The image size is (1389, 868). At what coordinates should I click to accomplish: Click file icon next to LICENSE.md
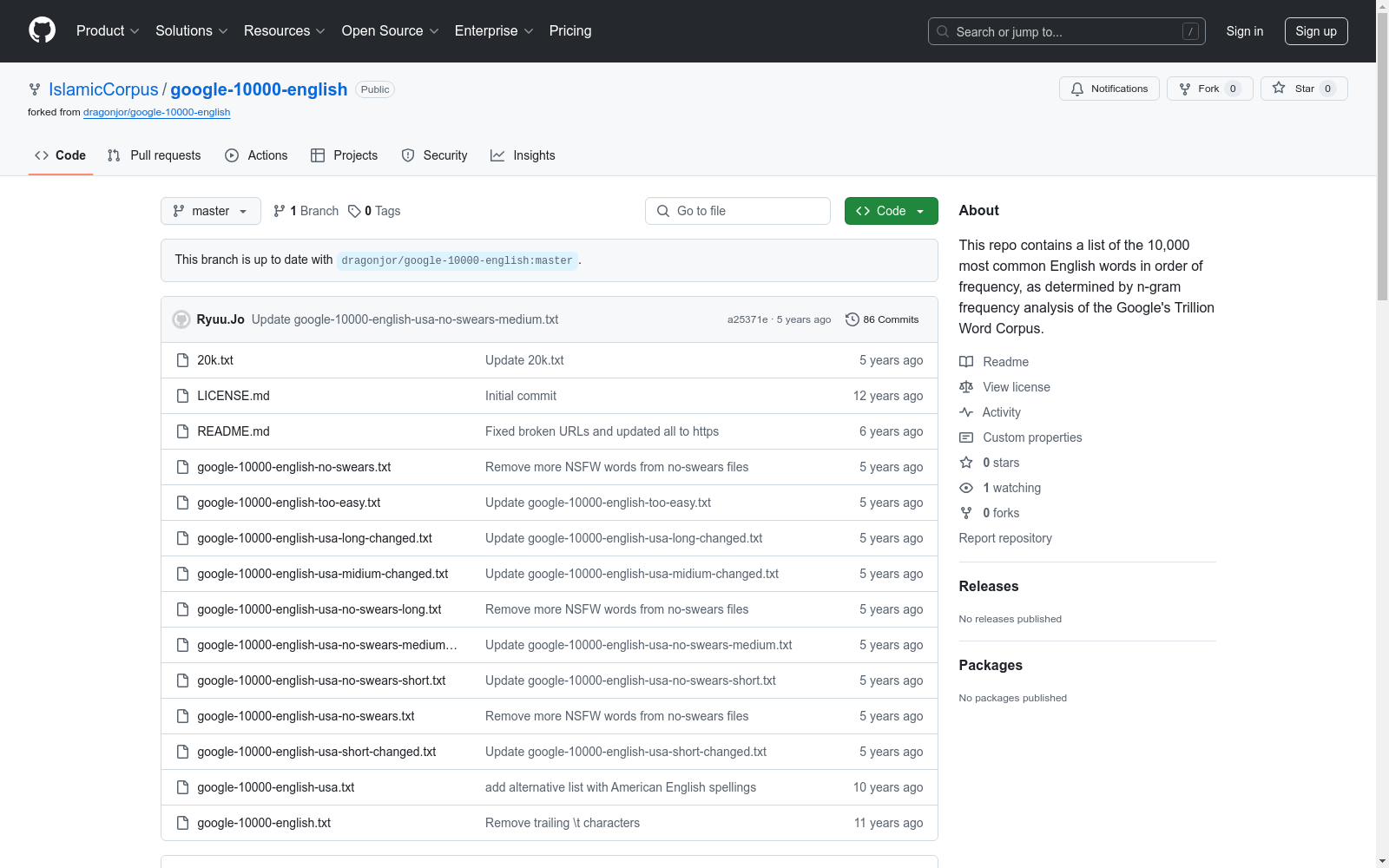tap(182, 396)
